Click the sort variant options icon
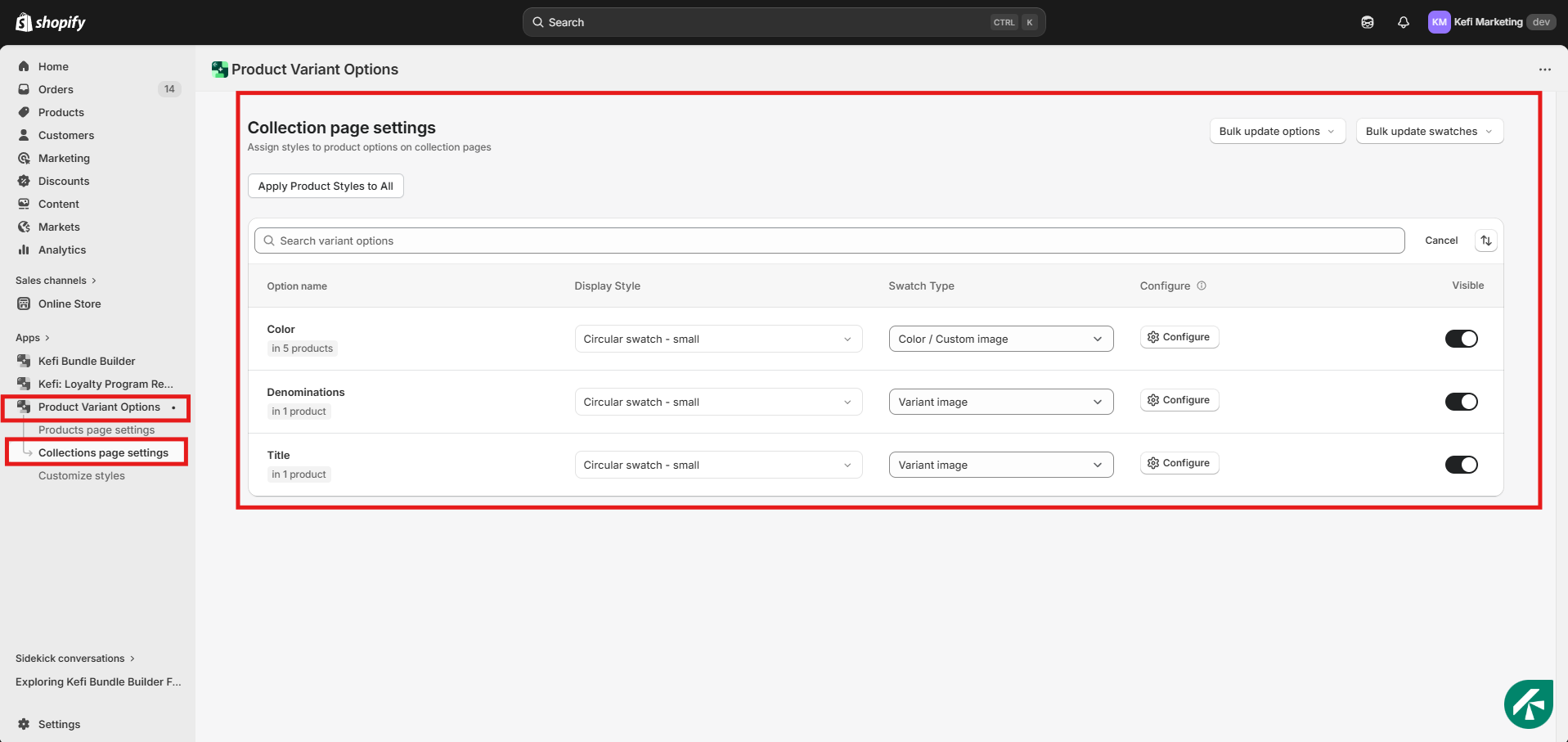Image resolution: width=1568 pixels, height=742 pixels. pyautogui.click(x=1485, y=241)
